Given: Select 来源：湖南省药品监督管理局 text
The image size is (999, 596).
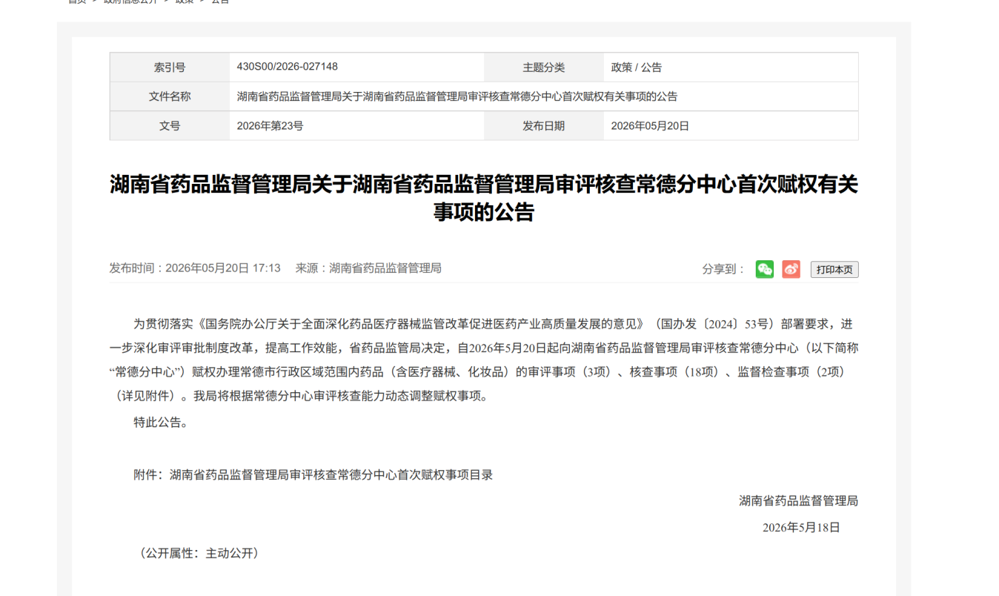Looking at the screenshot, I should point(368,268).
